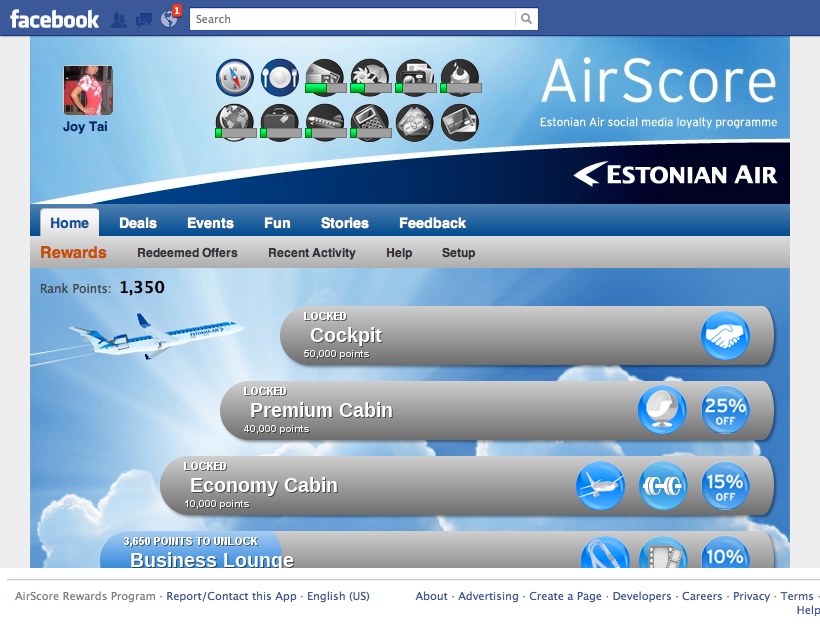This screenshot has height=627, width=820.
Task: Switch to the Home tab
Action: tap(70, 223)
